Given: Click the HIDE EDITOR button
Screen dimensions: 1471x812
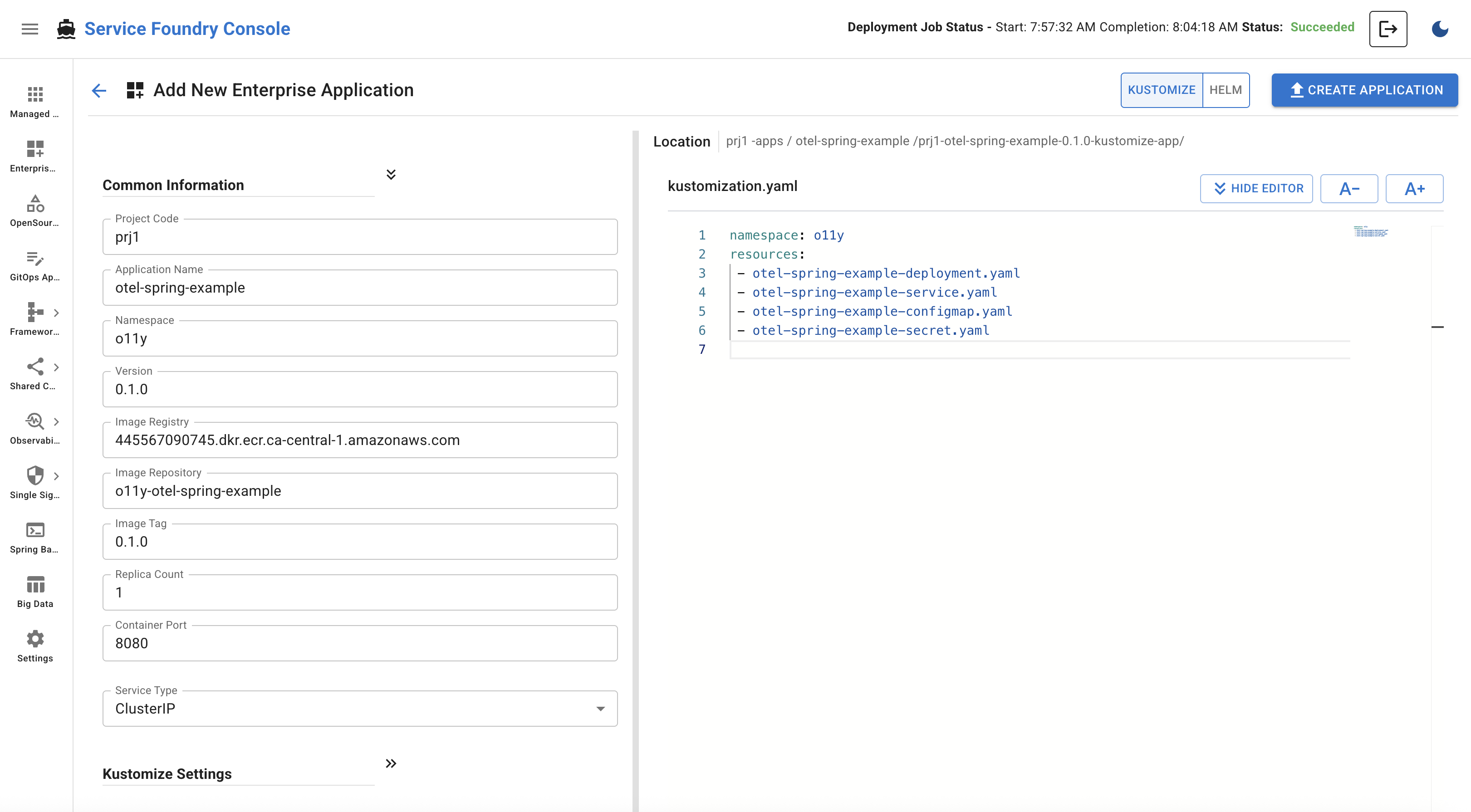Looking at the screenshot, I should [x=1256, y=188].
